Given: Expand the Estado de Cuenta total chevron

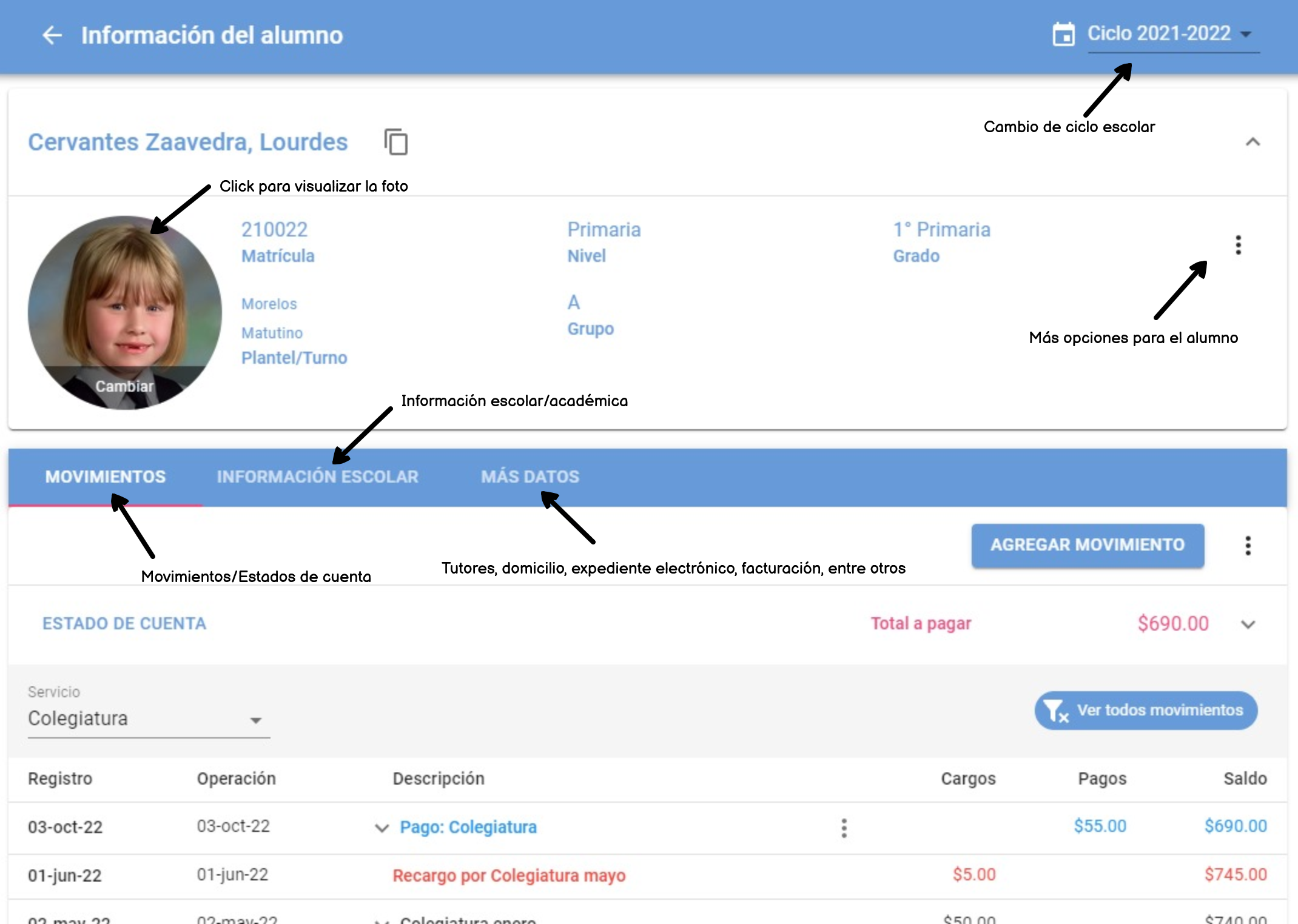Looking at the screenshot, I should pos(1248,624).
